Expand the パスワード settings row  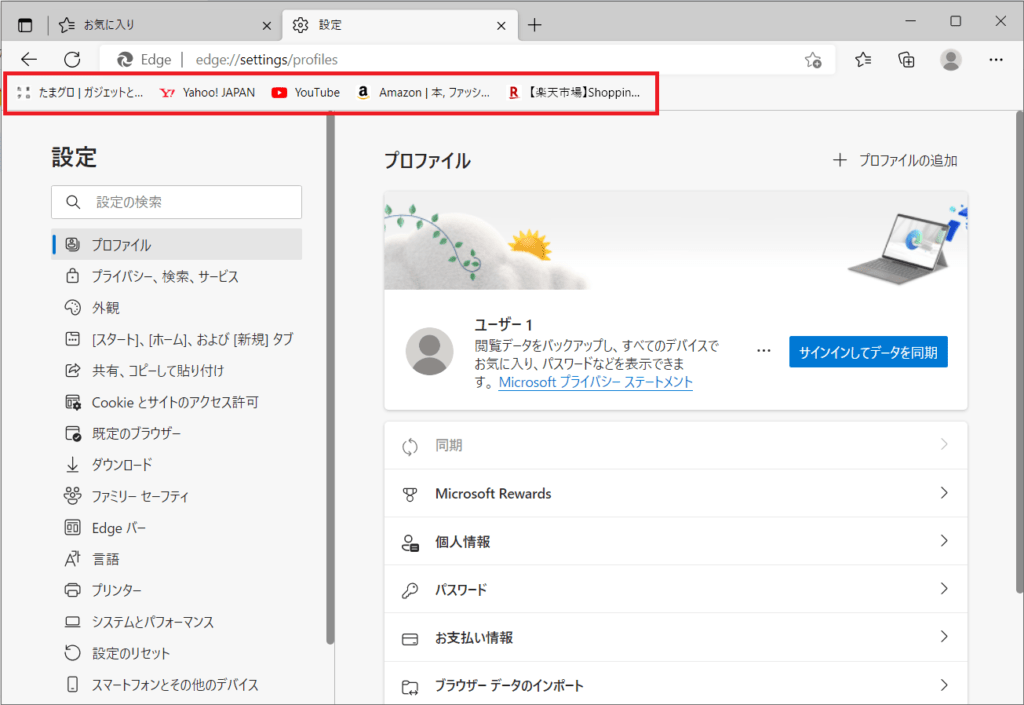click(675, 590)
